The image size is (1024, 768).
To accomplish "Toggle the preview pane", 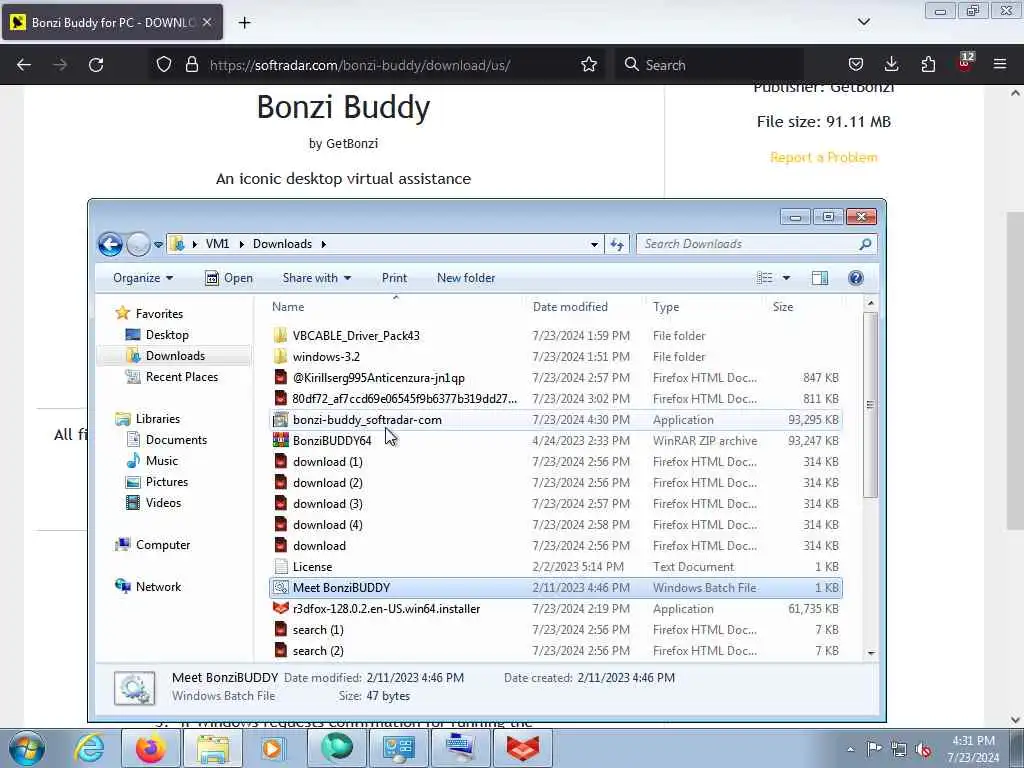I will [x=820, y=278].
